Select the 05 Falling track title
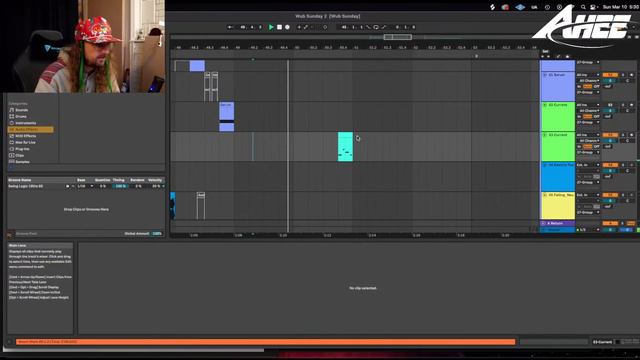Image resolution: width=640 pixels, height=360 pixels. point(561,195)
